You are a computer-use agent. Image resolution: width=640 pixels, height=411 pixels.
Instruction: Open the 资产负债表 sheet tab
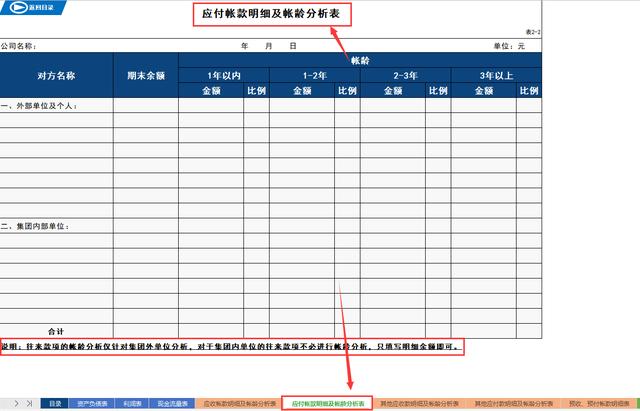pos(92,404)
